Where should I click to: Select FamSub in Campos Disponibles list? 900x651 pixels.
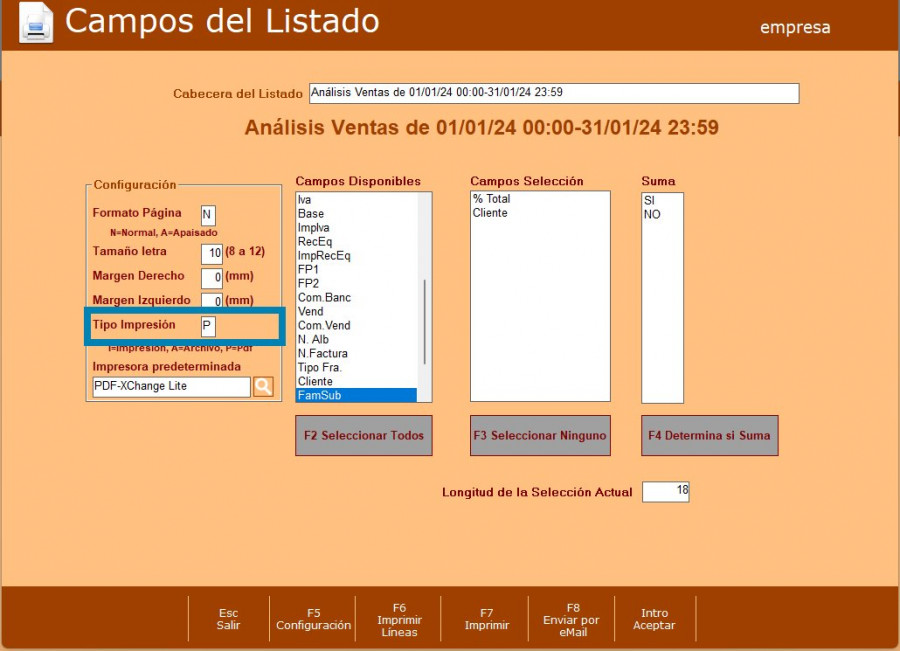click(x=356, y=396)
